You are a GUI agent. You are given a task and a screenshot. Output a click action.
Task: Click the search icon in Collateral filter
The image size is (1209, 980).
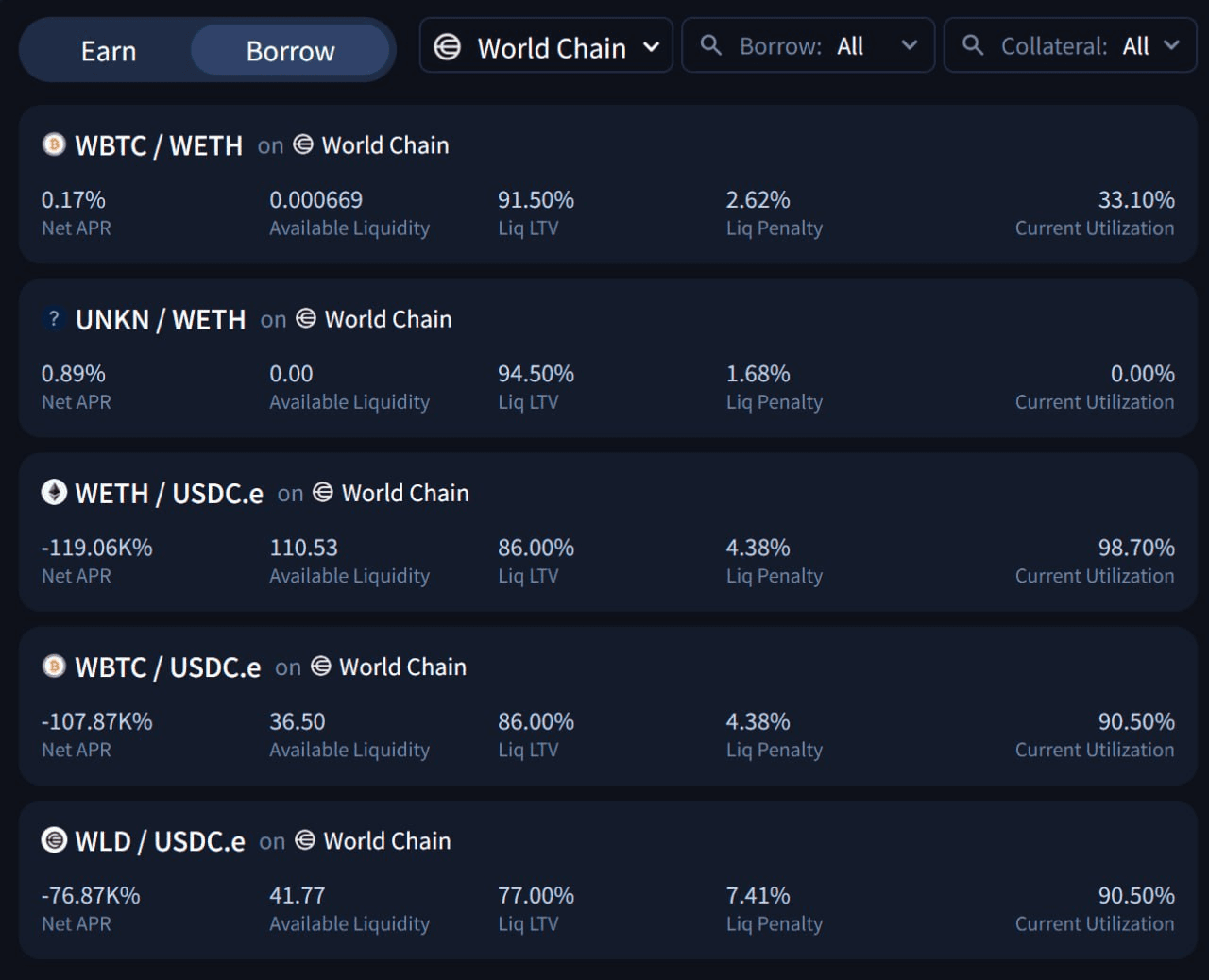click(972, 45)
